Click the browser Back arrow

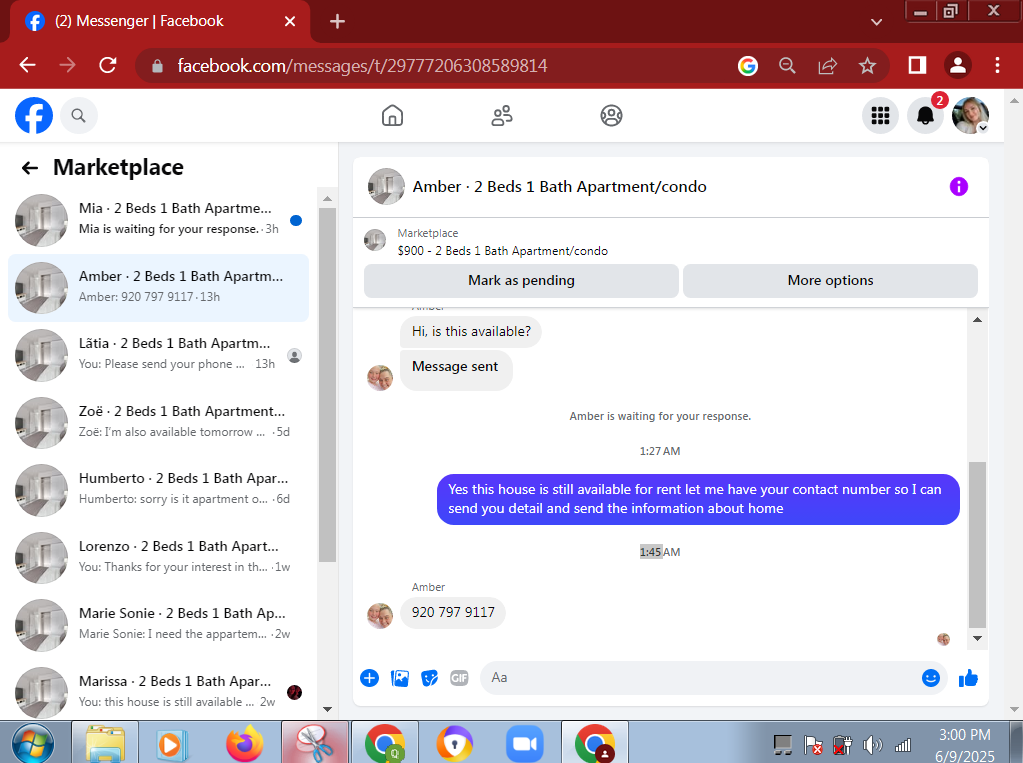27,65
